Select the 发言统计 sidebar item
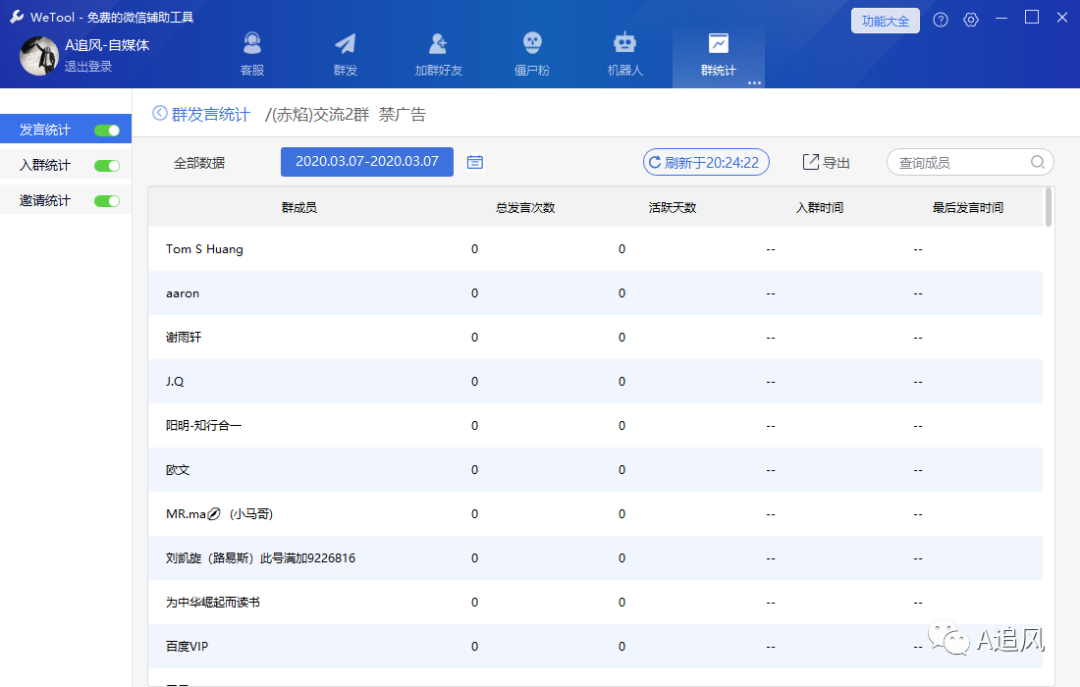Screen dimensions: 1080x687 (65, 130)
